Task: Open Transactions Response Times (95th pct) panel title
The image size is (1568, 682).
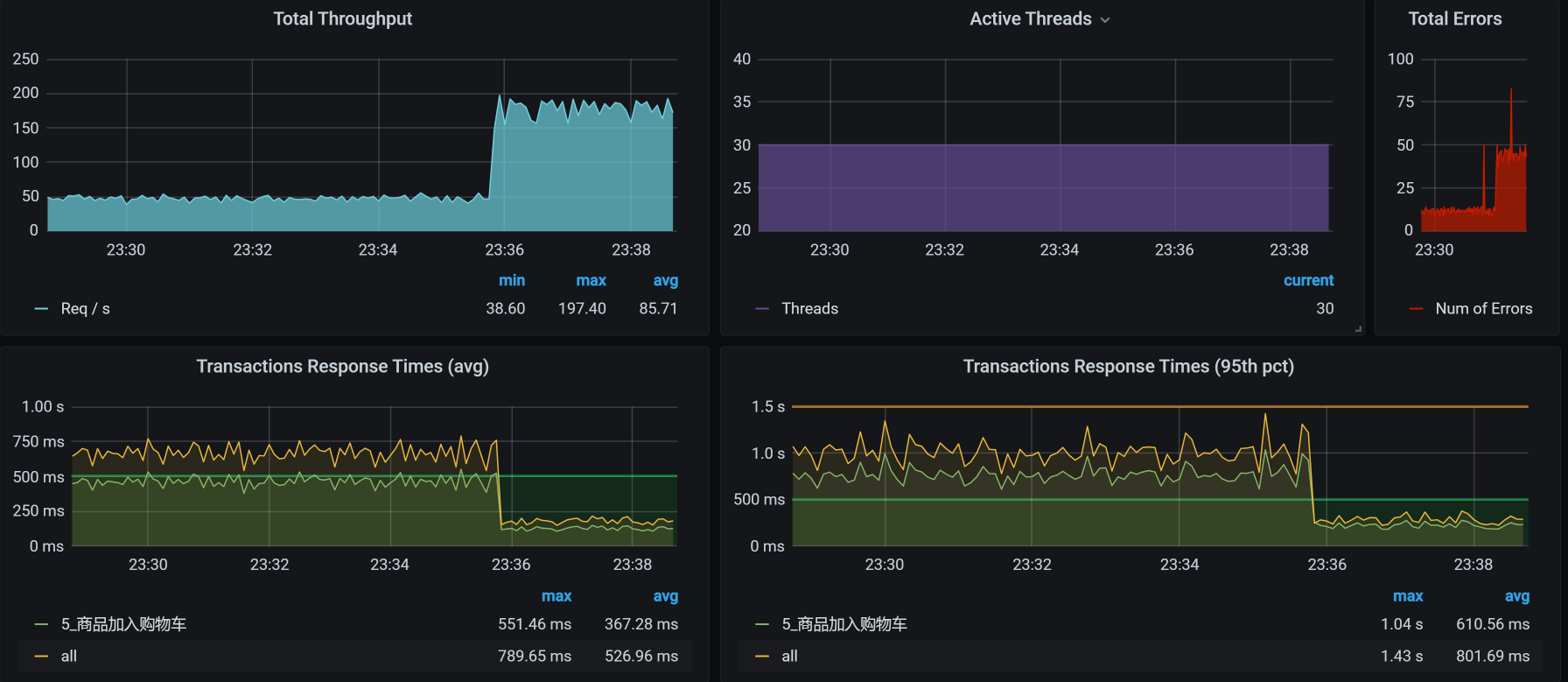Action: [x=1128, y=367]
